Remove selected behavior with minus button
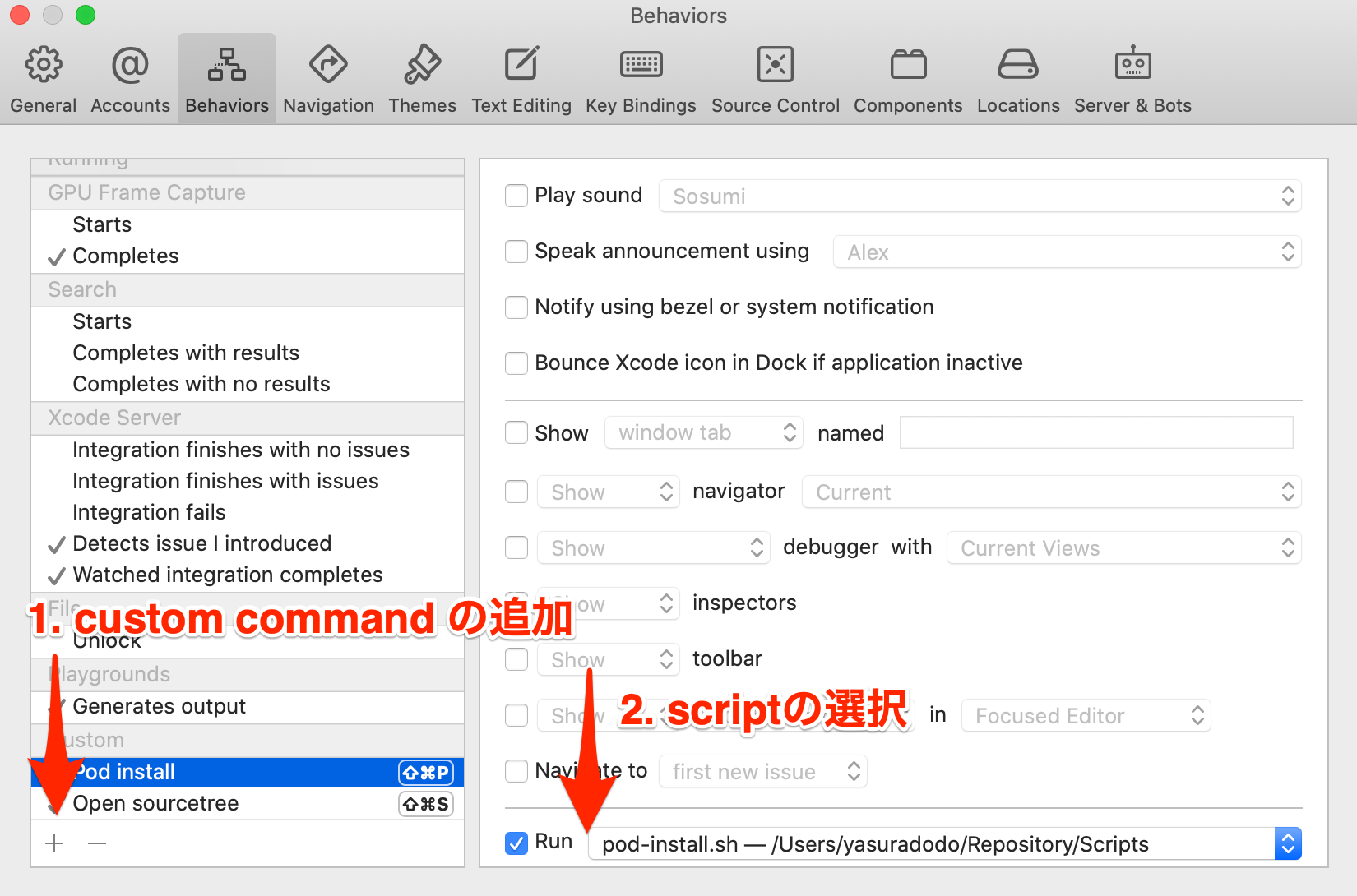This screenshot has width=1357, height=896. tap(97, 843)
